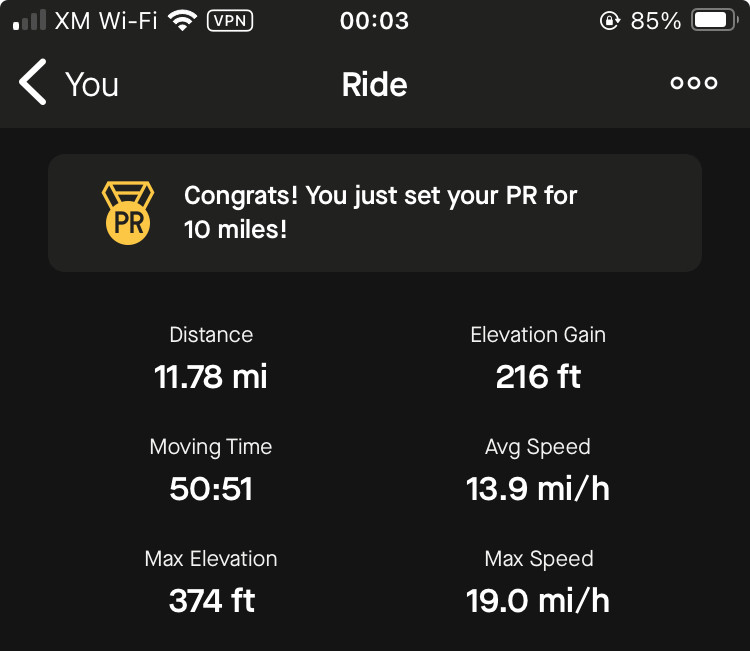The image size is (750, 651).
Task: Tap the back chevron arrow
Action: [33, 82]
